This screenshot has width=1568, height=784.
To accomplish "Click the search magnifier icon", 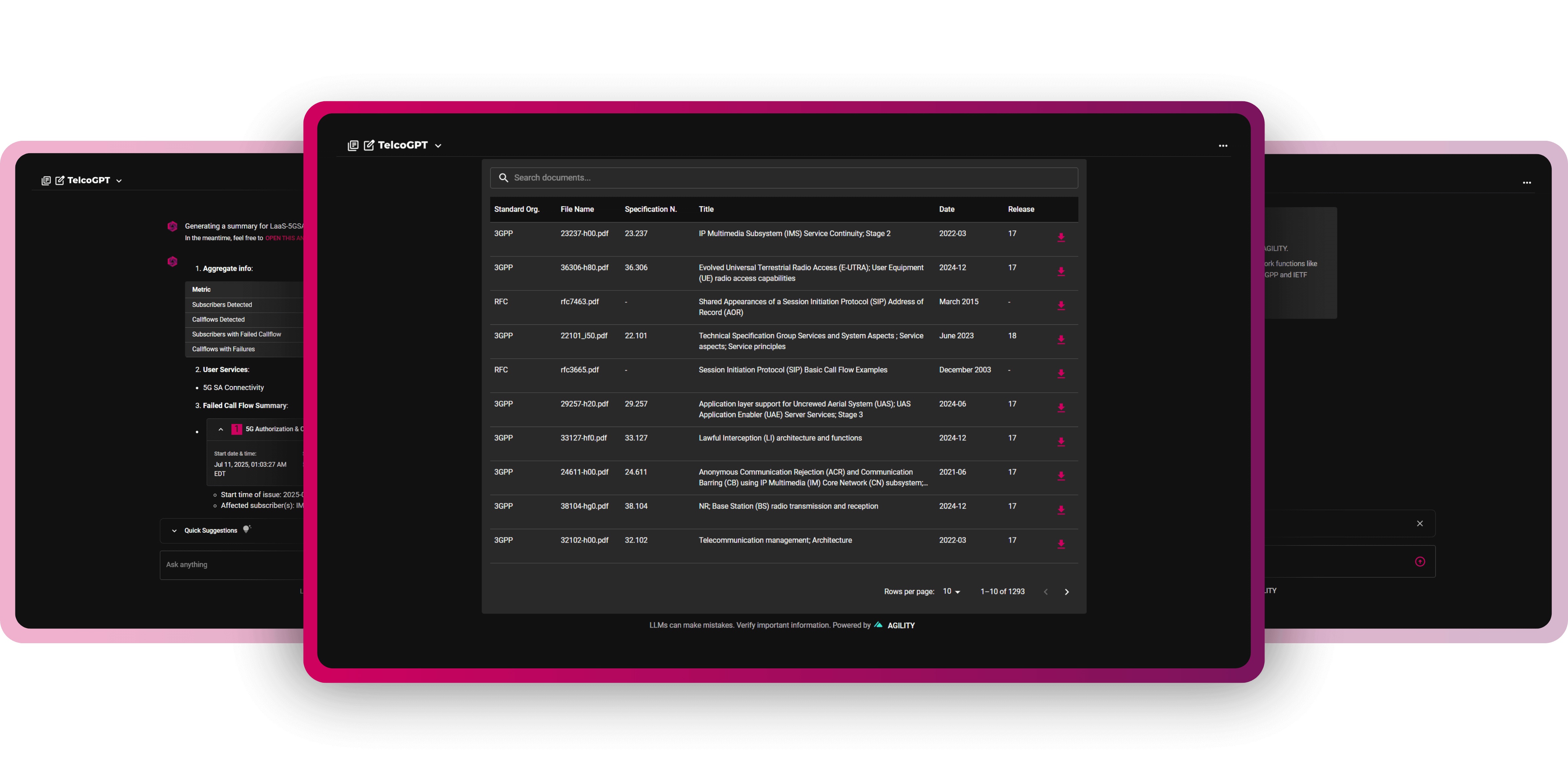I will (503, 178).
